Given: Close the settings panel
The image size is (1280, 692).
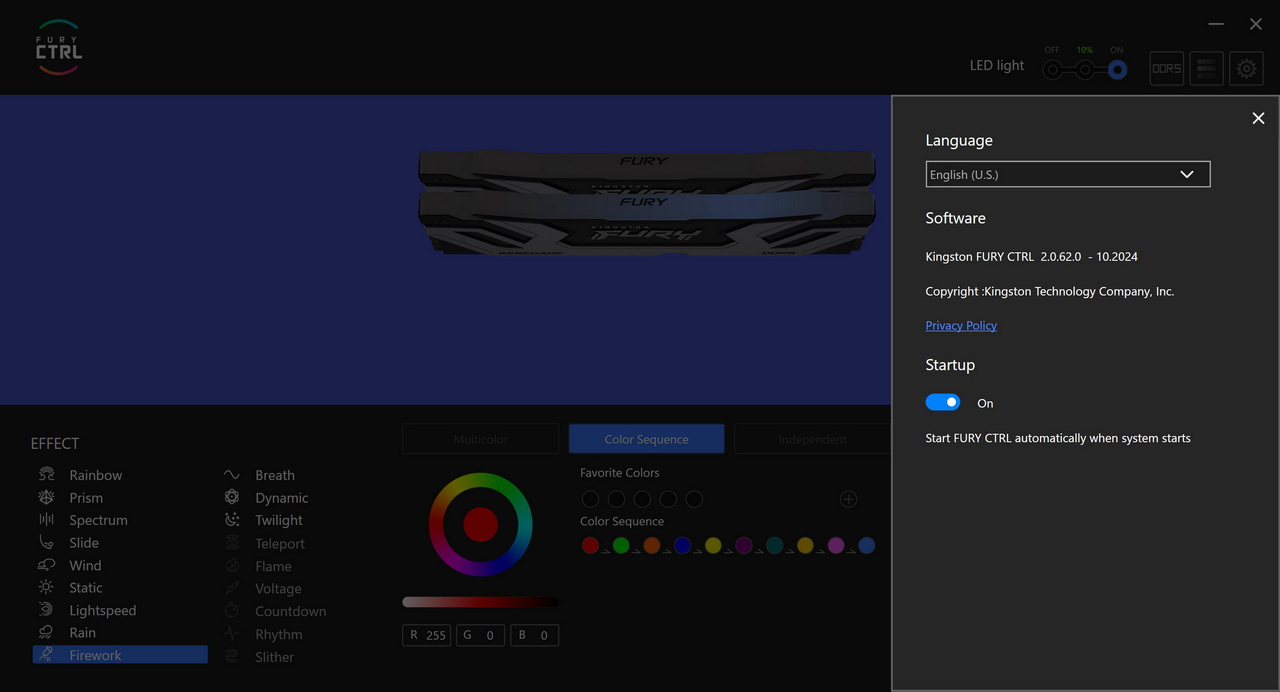Looking at the screenshot, I should (1258, 118).
